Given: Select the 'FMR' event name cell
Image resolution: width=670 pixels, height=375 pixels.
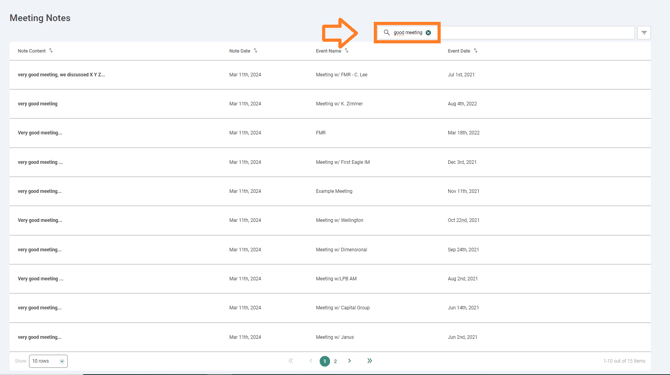Looking at the screenshot, I should (320, 133).
